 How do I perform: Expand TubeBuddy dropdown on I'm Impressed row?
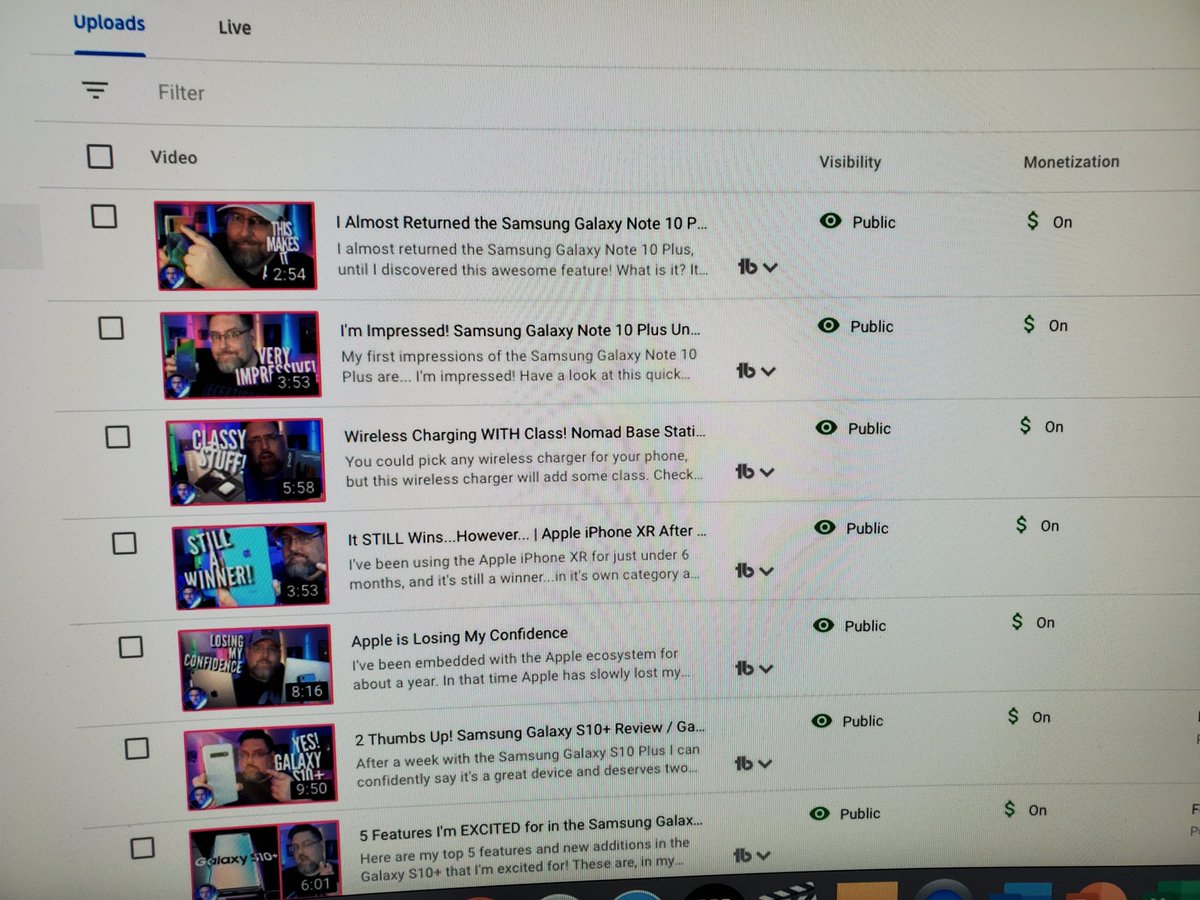tap(755, 371)
